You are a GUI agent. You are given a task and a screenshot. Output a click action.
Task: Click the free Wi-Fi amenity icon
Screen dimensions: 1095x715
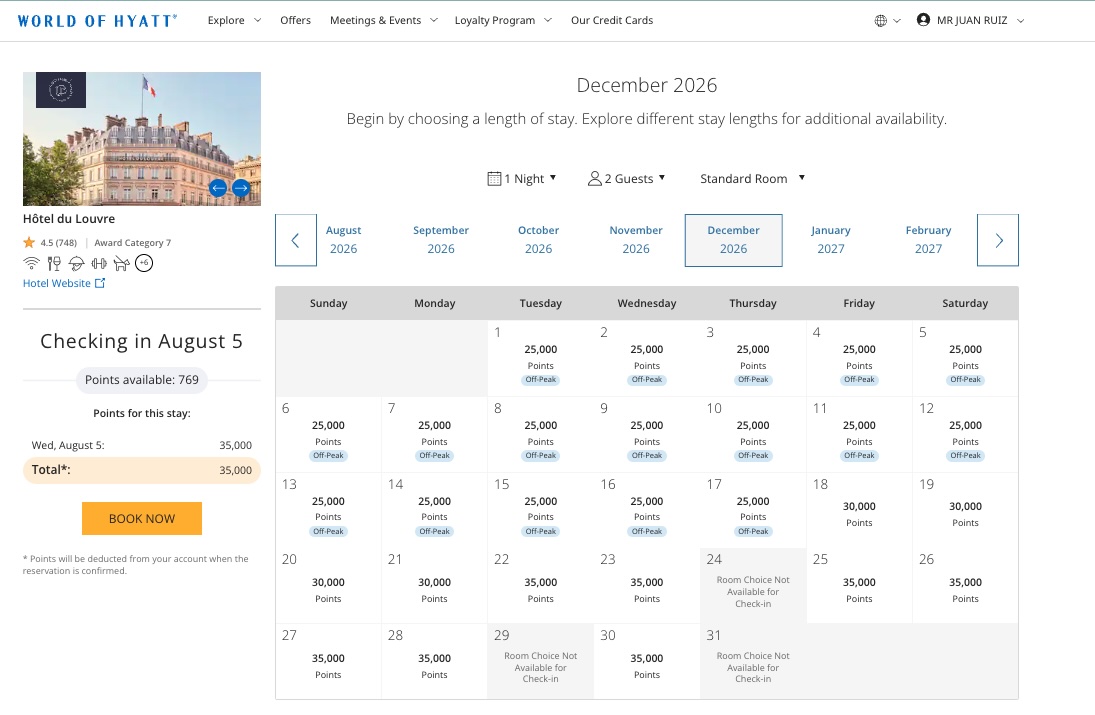coord(31,263)
